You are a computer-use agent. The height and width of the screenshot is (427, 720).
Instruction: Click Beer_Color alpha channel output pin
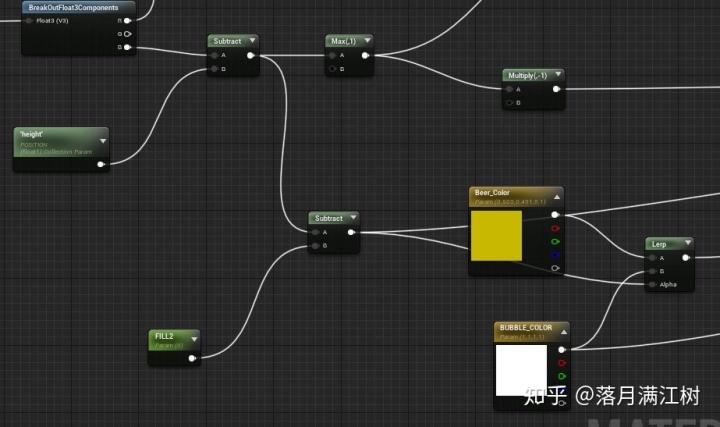click(555, 268)
